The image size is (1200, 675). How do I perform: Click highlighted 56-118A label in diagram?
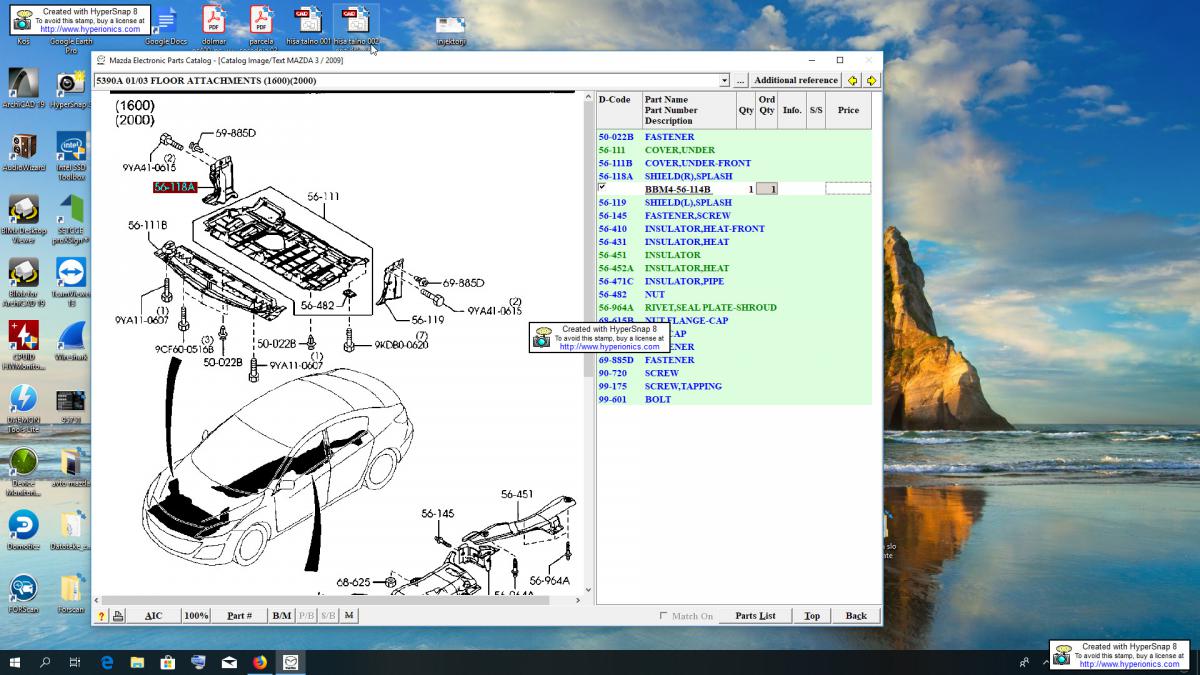pyautogui.click(x=175, y=187)
